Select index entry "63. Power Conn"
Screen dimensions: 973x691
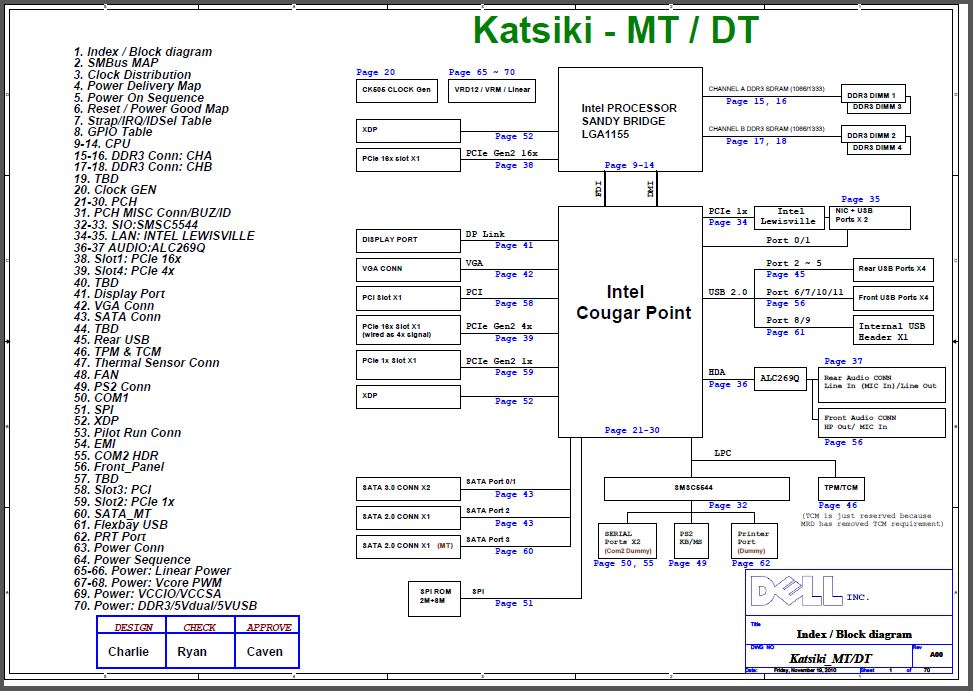tap(119, 548)
